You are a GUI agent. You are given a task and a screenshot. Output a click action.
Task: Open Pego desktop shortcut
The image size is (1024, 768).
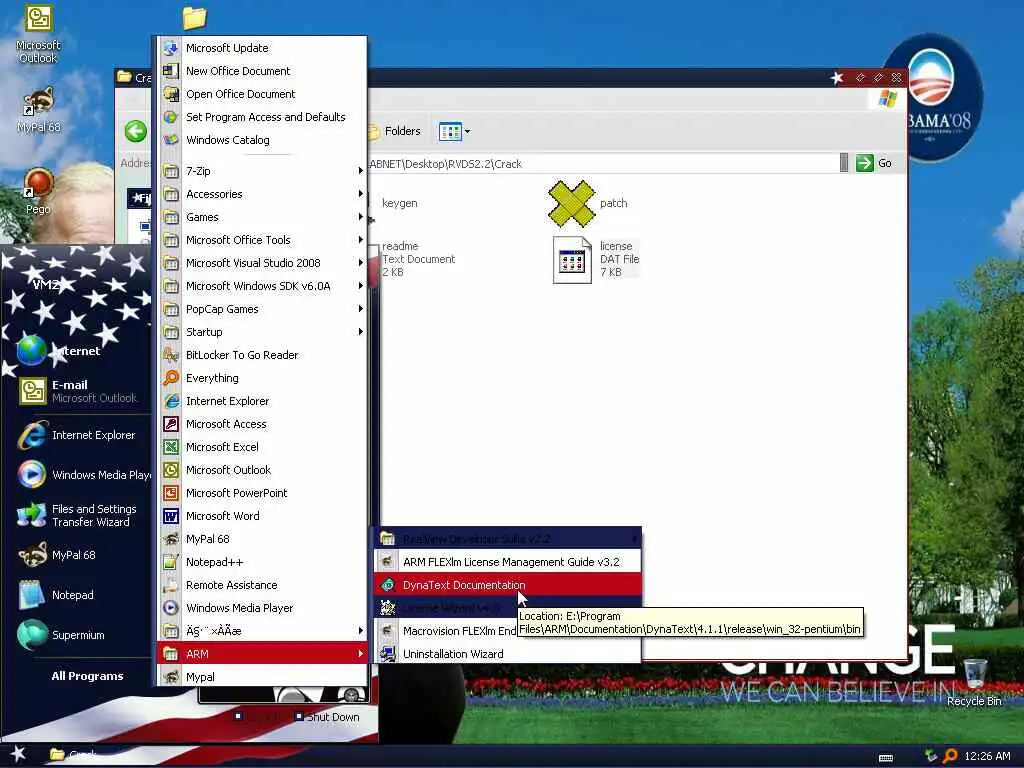point(39,191)
